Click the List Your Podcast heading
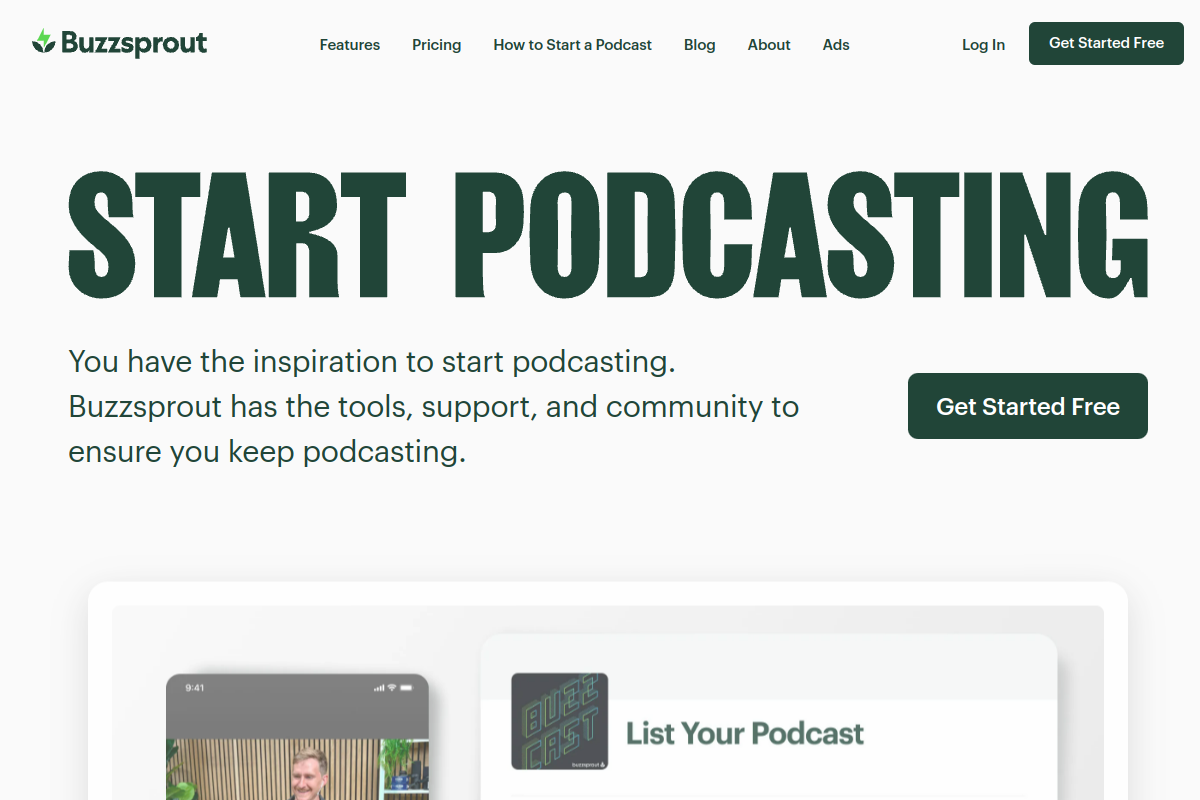 pyautogui.click(x=745, y=733)
